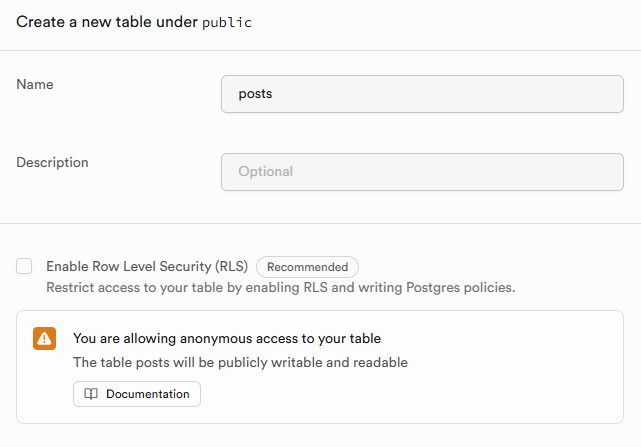Open the Documentation button
641x447 pixels.
(x=137, y=394)
